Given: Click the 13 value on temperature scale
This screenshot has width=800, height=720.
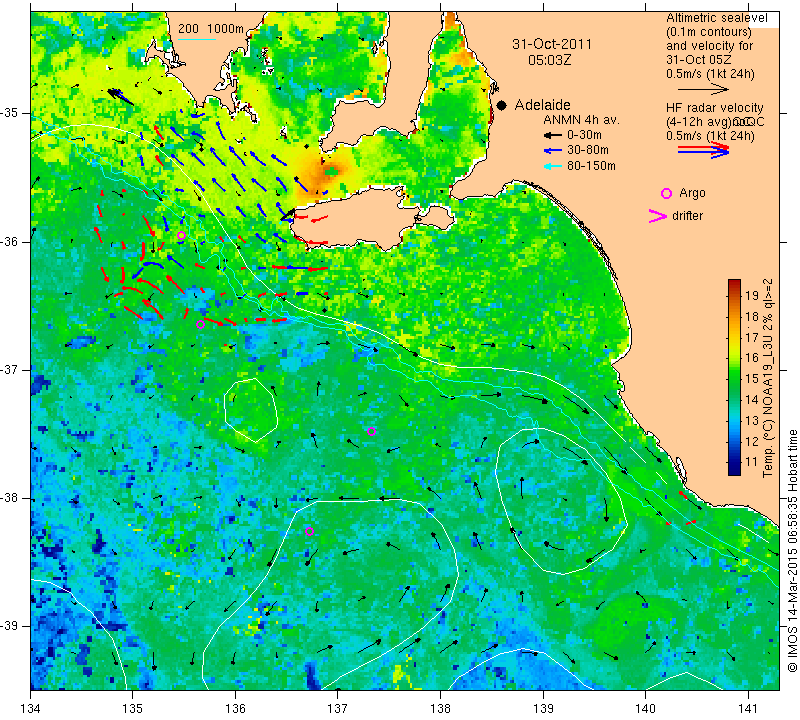Looking at the screenshot, I should pyautogui.click(x=752, y=420).
